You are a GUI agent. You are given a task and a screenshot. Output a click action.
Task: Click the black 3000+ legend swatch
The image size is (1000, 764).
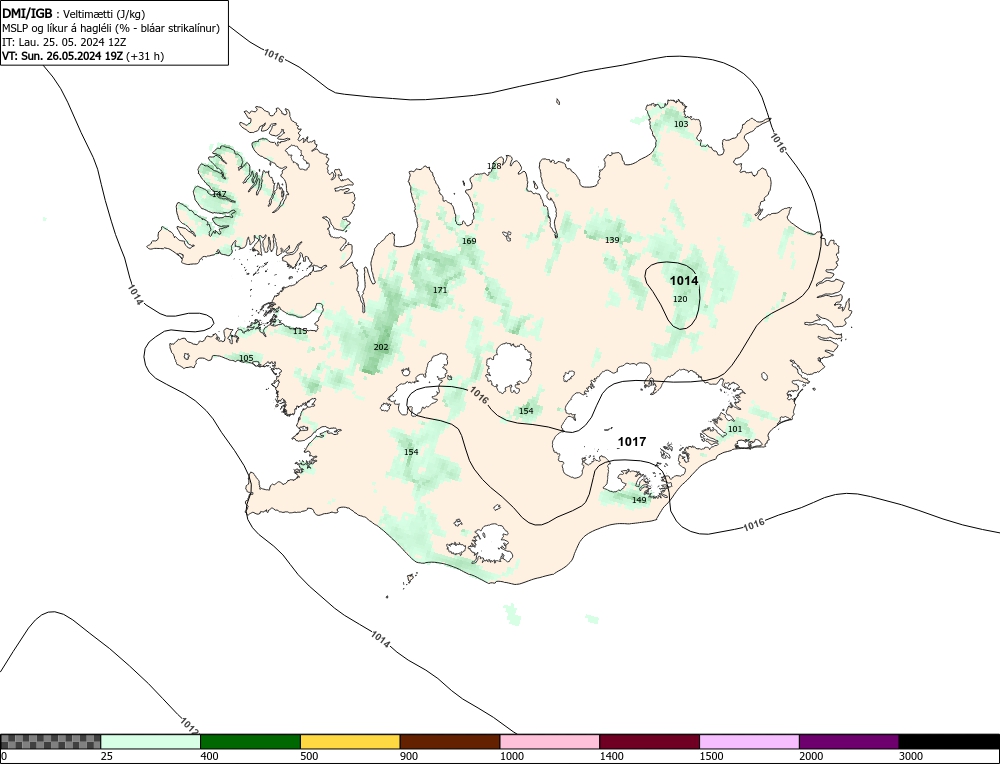(x=949, y=741)
